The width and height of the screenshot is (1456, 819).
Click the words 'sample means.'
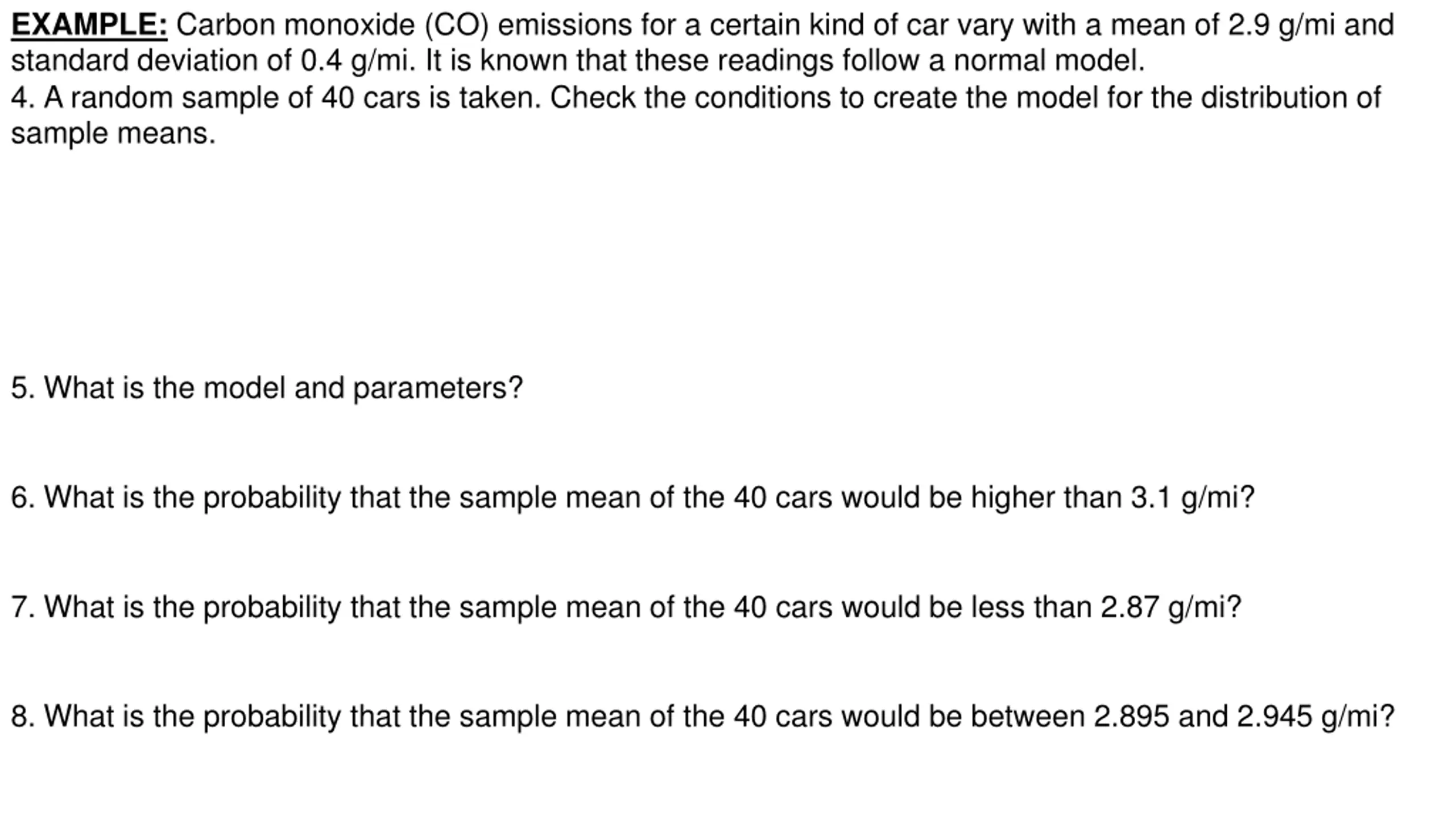tap(113, 134)
